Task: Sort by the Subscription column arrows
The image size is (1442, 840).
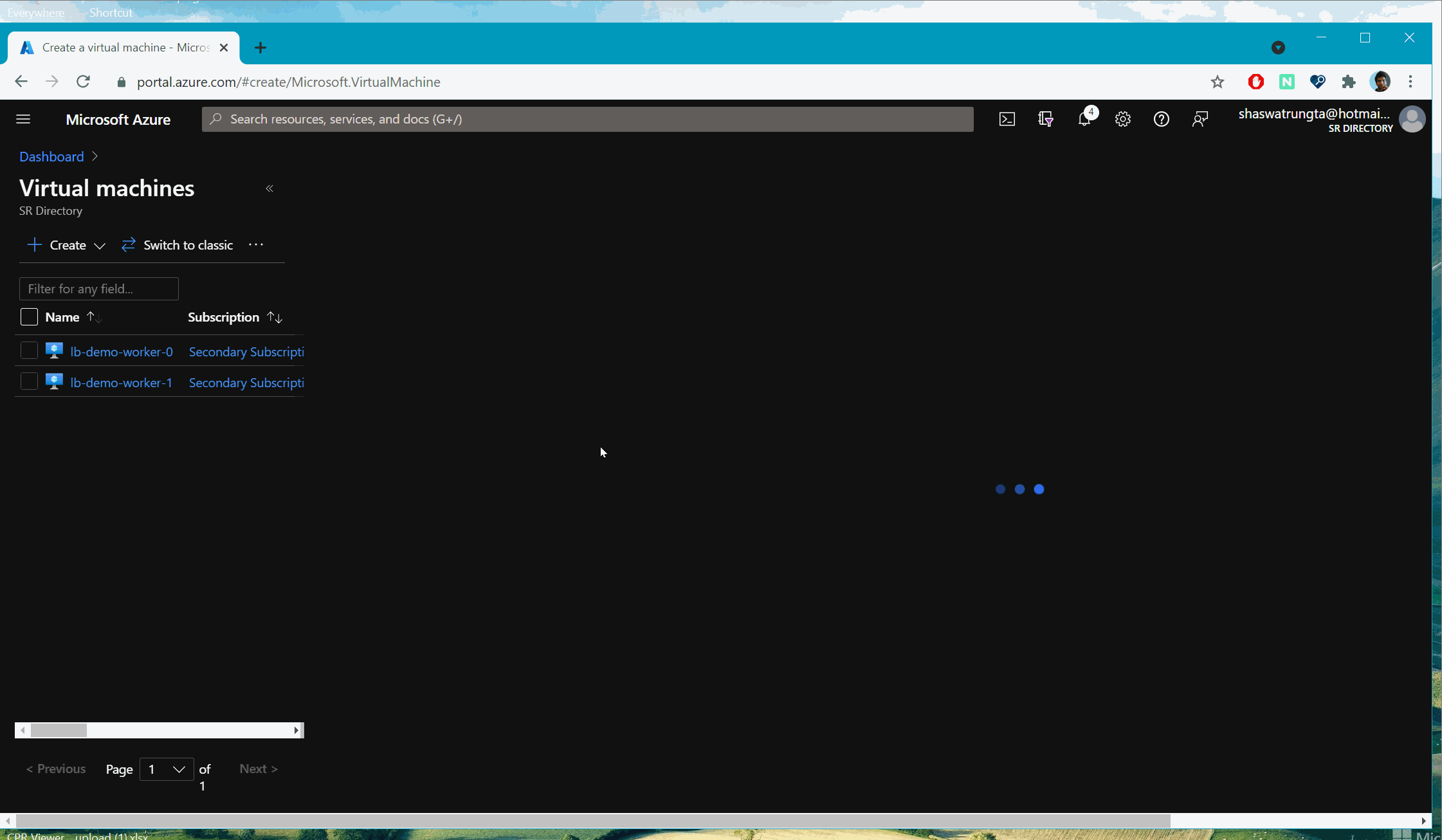Action: (275, 317)
